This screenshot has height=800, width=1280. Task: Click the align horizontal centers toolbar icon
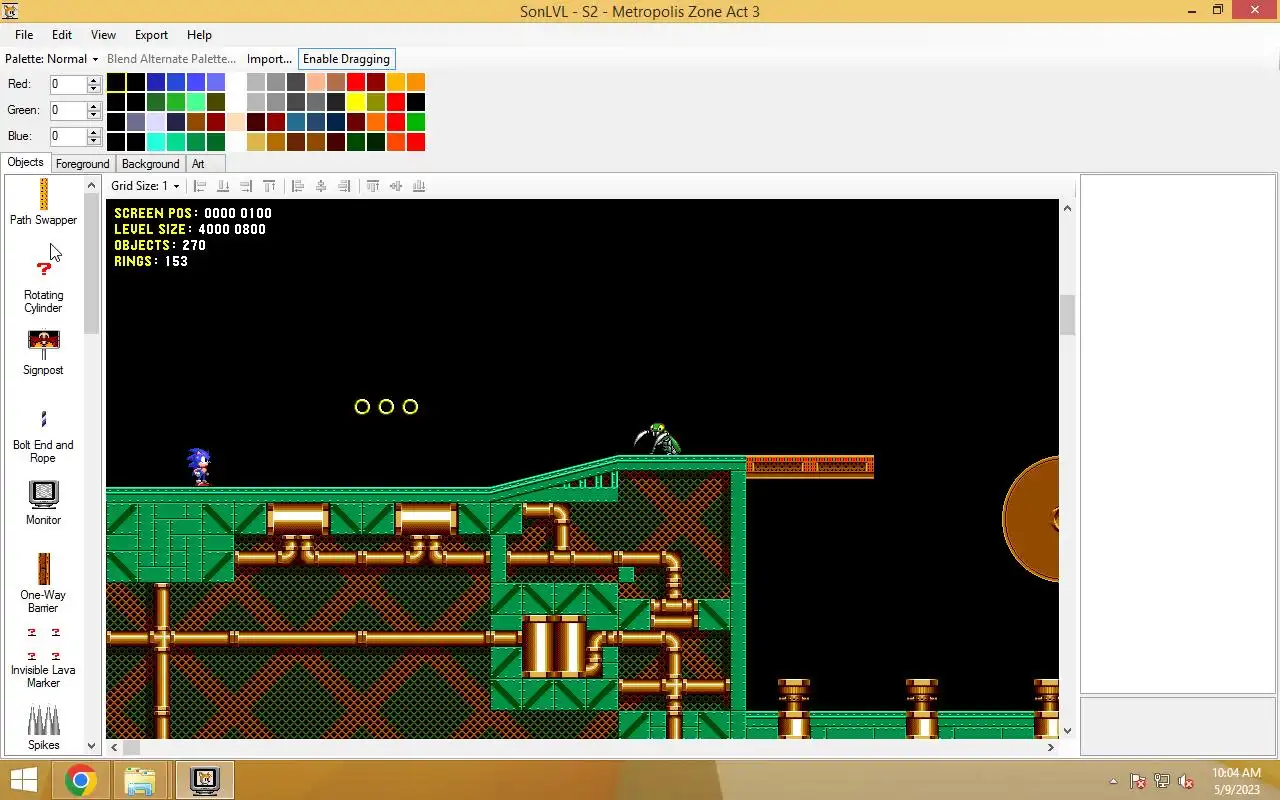tap(321, 186)
